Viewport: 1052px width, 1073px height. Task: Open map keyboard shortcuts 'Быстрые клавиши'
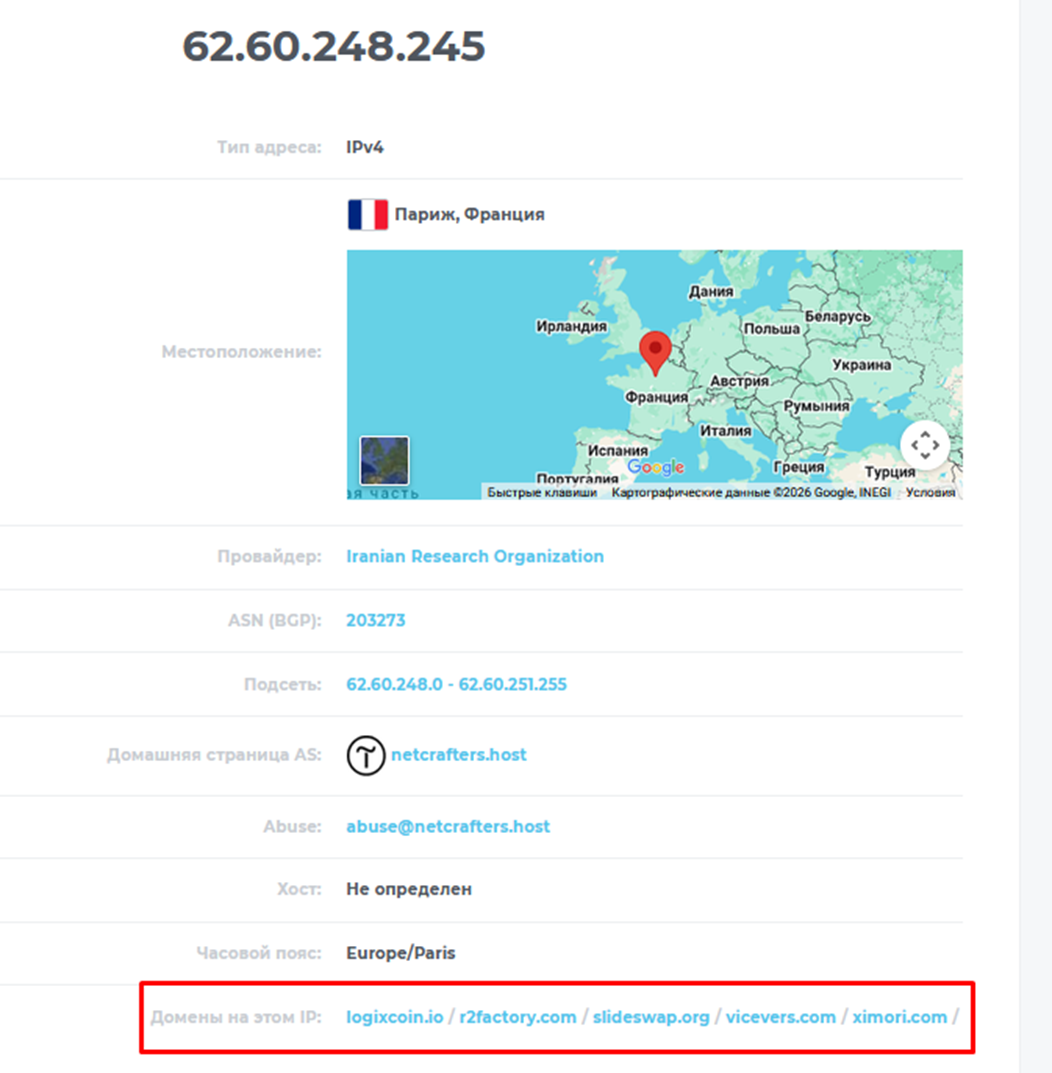coord(542,493)
